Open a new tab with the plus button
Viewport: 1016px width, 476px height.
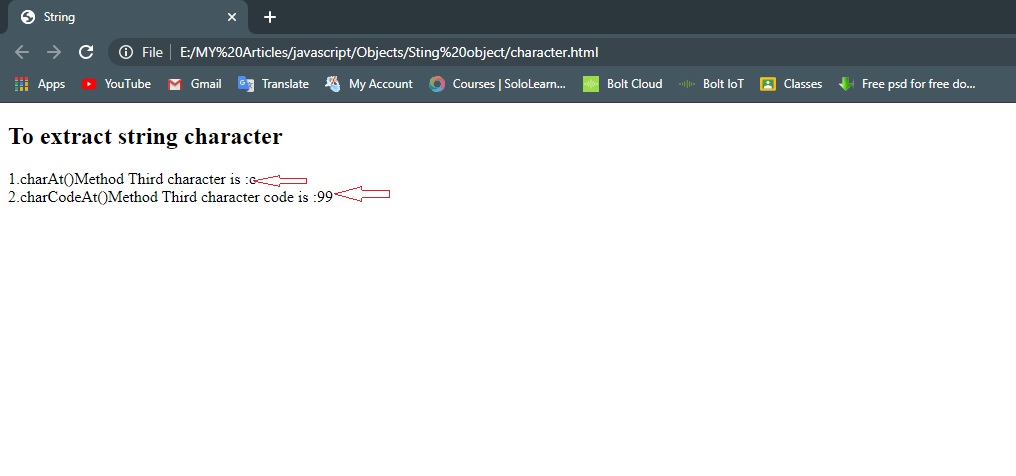270,17
